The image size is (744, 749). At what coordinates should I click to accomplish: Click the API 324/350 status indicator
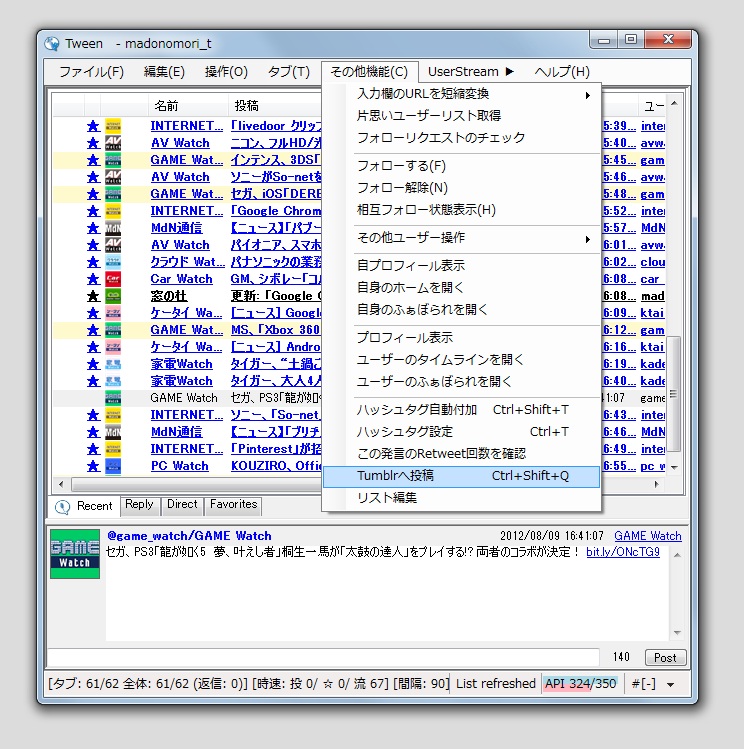point(581,684)
